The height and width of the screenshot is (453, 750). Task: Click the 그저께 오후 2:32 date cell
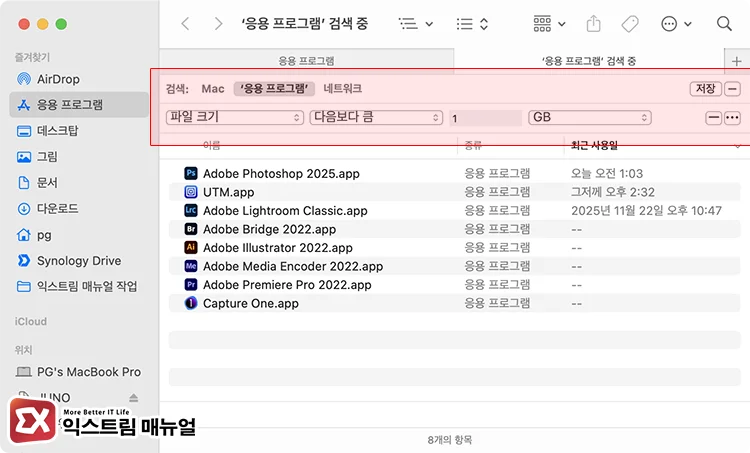pyautogui.click(x=613, y=192)
